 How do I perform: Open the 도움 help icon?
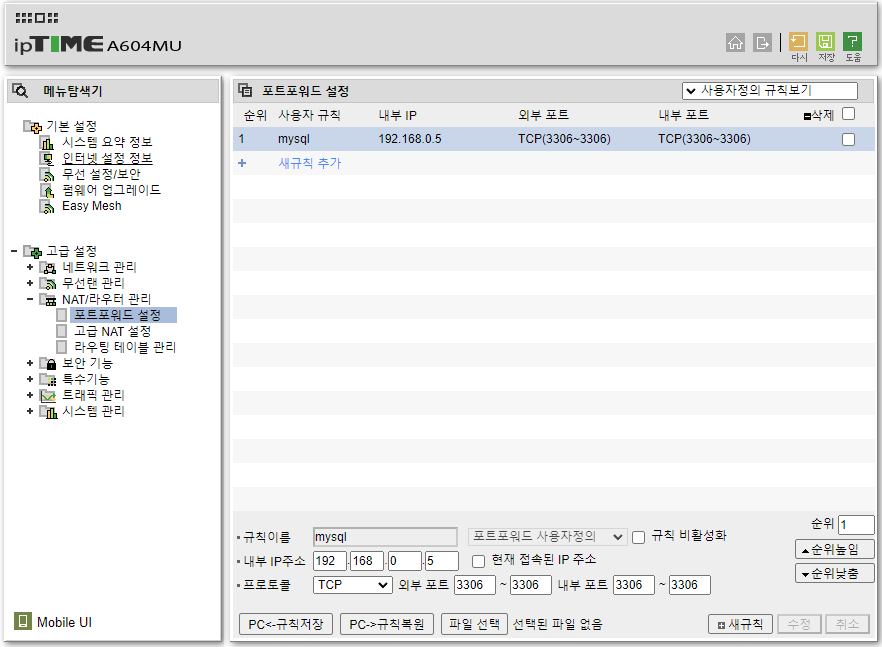click(852, 42)
